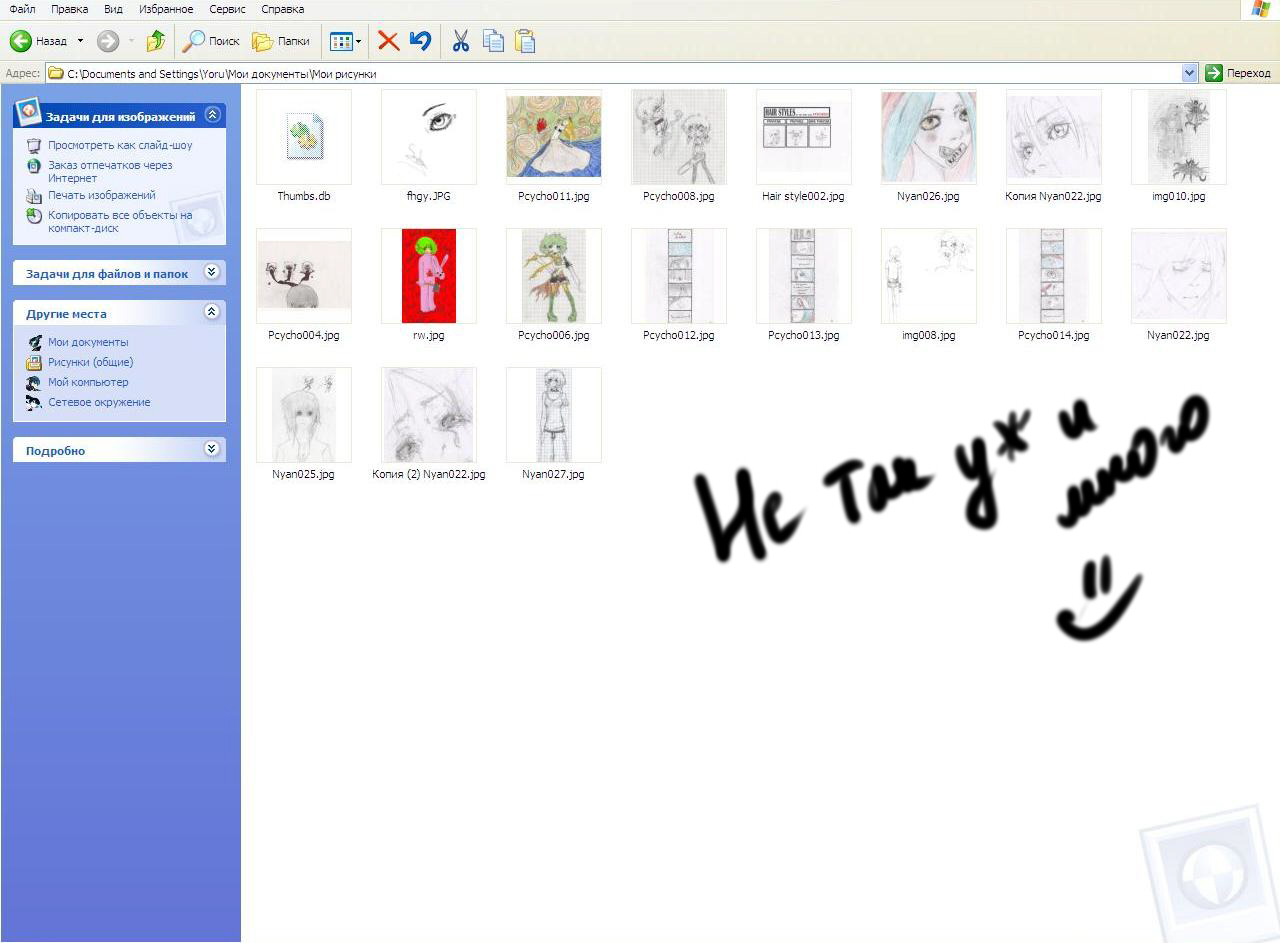Click the printer icon for printing images
Viewport: 1280px width, 943px height.
pyautogui.click(x=34, y=195)
